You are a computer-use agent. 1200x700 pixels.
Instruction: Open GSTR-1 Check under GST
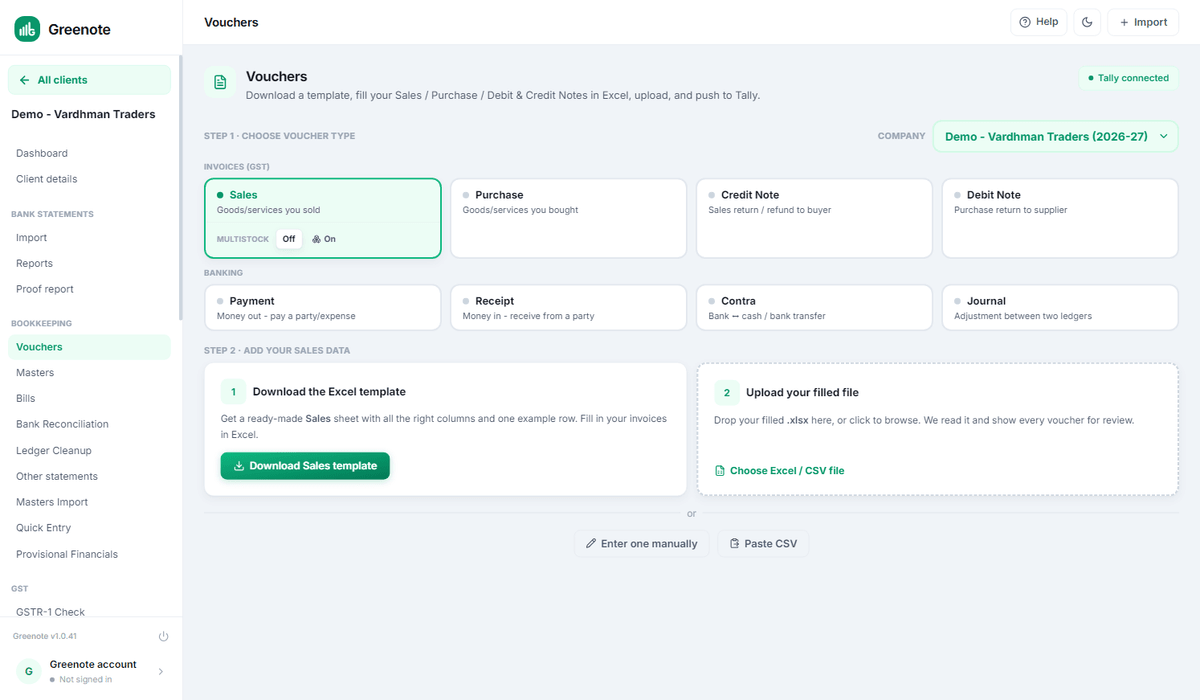pos(90,612)
